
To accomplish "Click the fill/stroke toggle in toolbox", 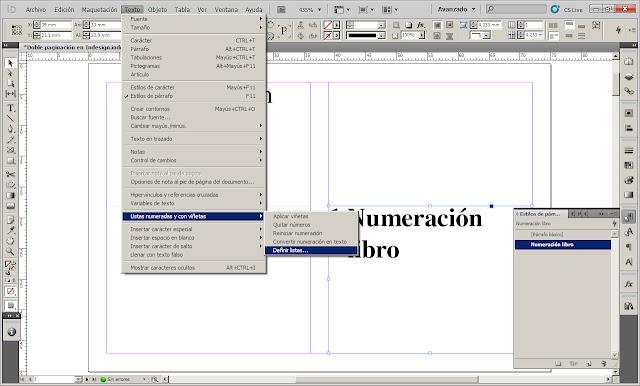I will pos(10,266).
